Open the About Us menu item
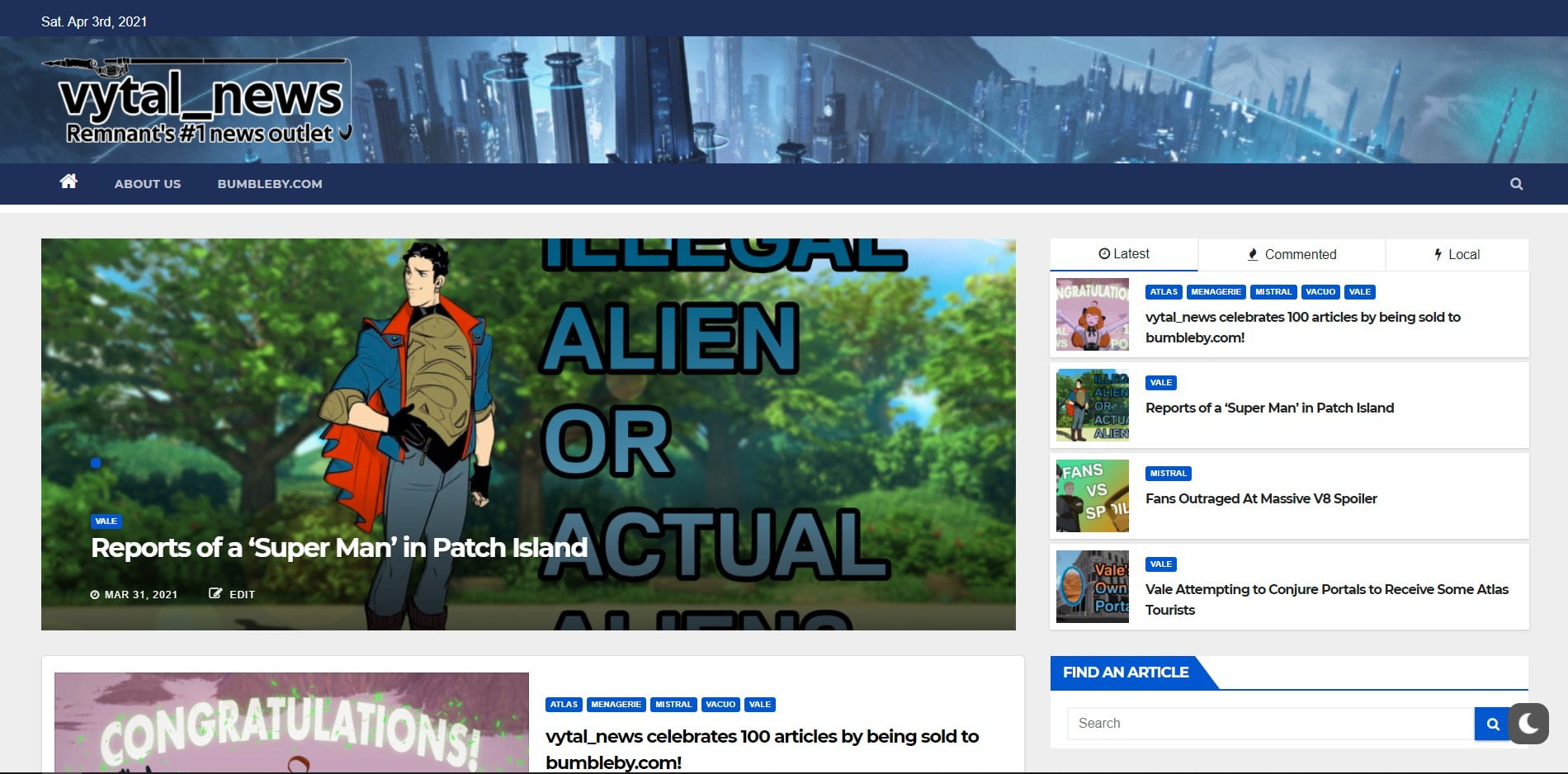The image size is (1568, 774). click(x=148, y=184)
